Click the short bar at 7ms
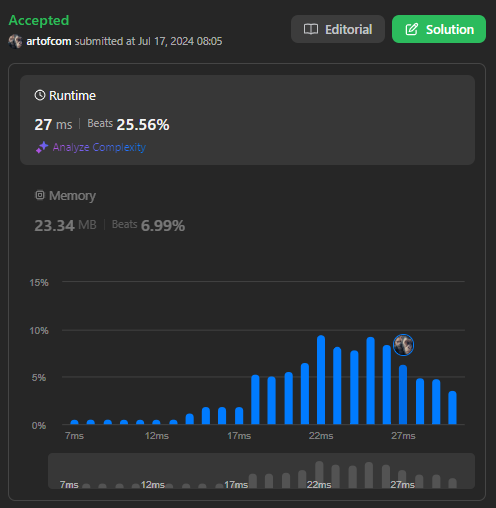 74,422
